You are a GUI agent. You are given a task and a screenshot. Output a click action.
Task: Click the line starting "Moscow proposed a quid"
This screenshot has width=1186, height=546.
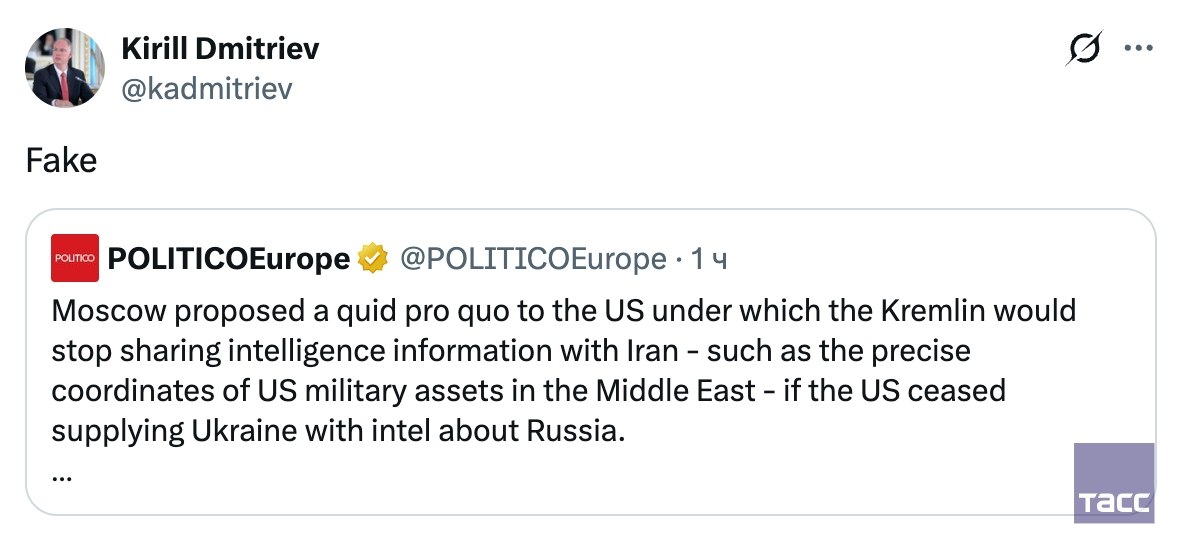563,310
